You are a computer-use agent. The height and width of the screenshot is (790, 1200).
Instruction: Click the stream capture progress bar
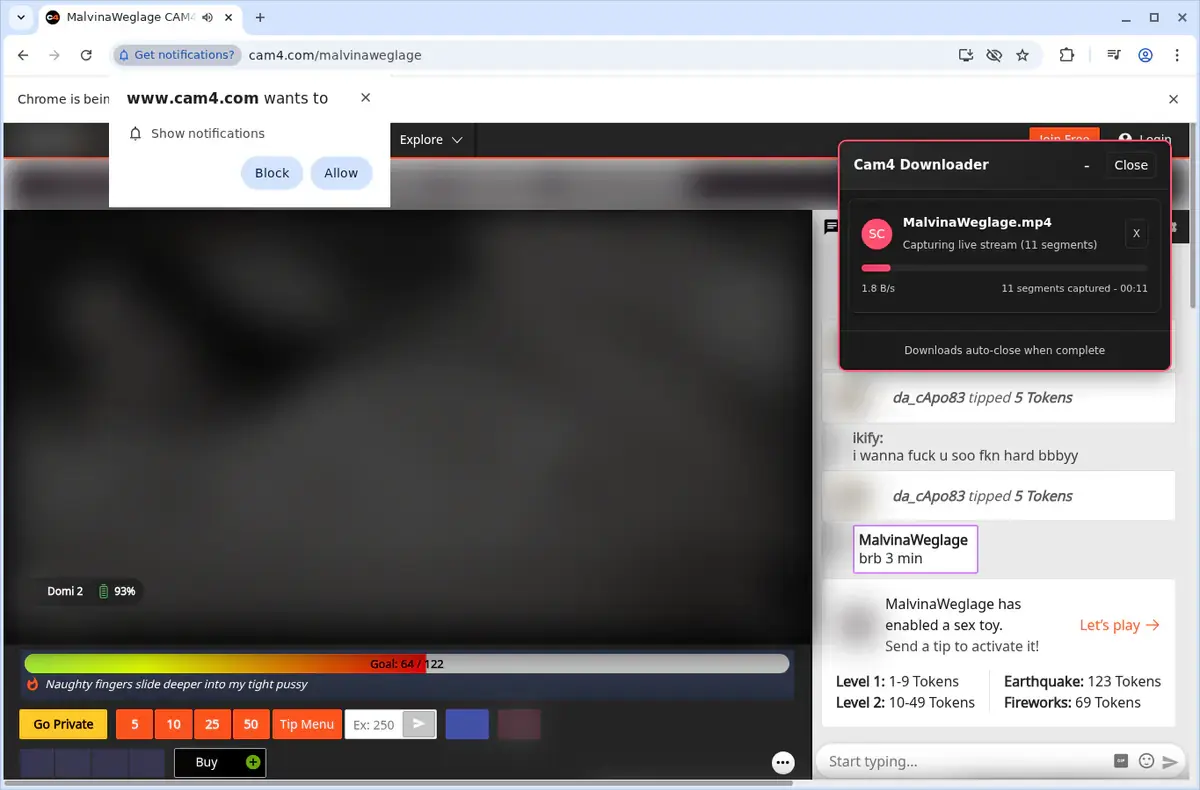point(1004,268)
